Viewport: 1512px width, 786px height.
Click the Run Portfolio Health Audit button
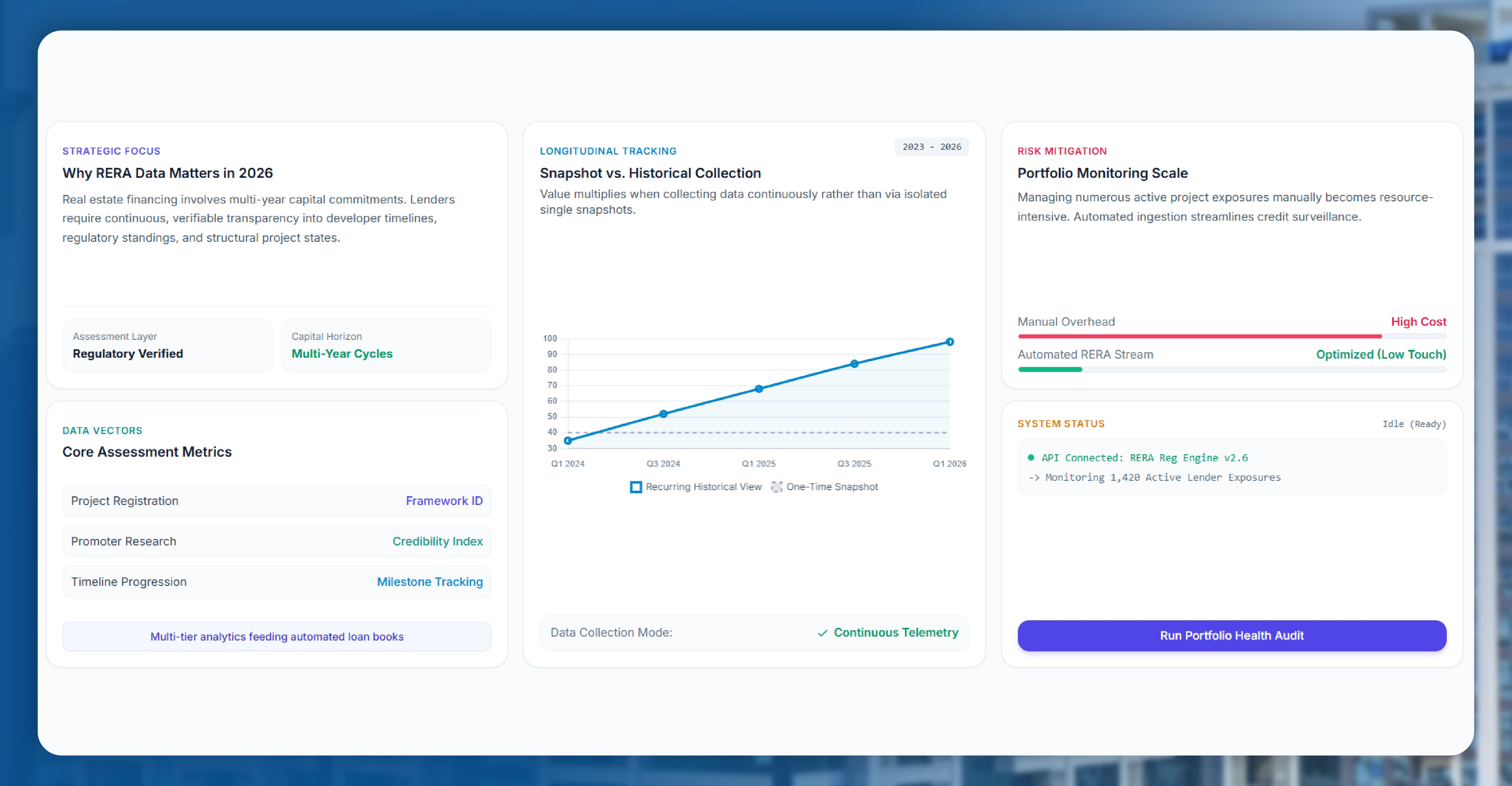pos(1232,635)
